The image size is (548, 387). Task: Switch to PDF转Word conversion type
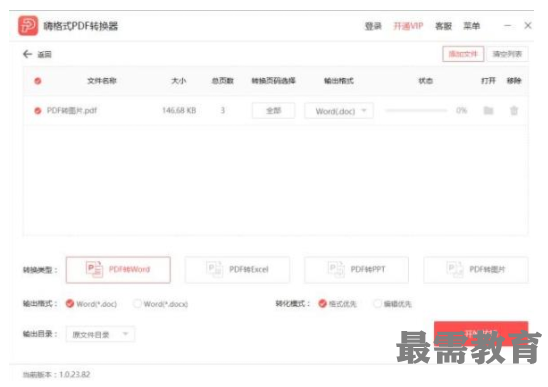(x=118, y=270)
